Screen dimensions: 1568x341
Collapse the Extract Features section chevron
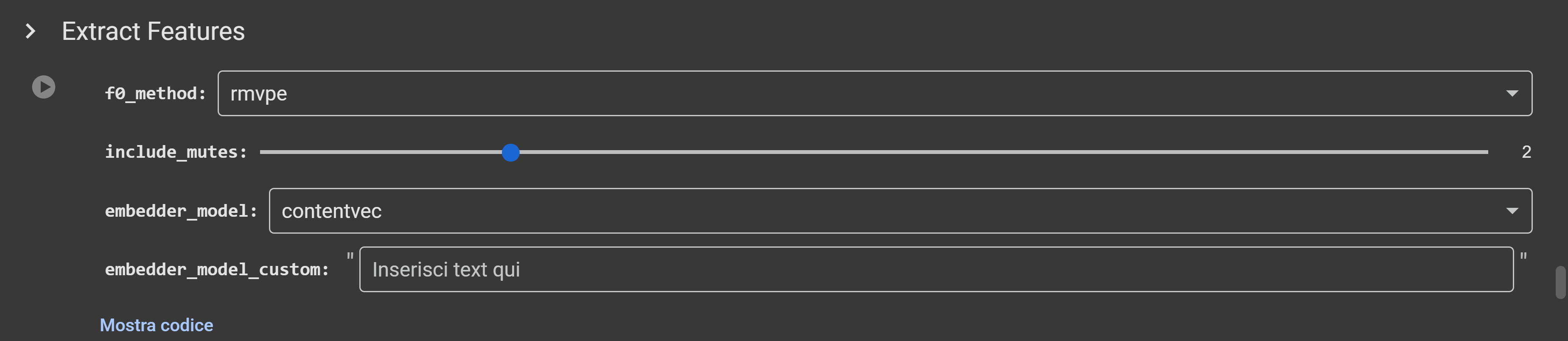click(x=31, y=31)
